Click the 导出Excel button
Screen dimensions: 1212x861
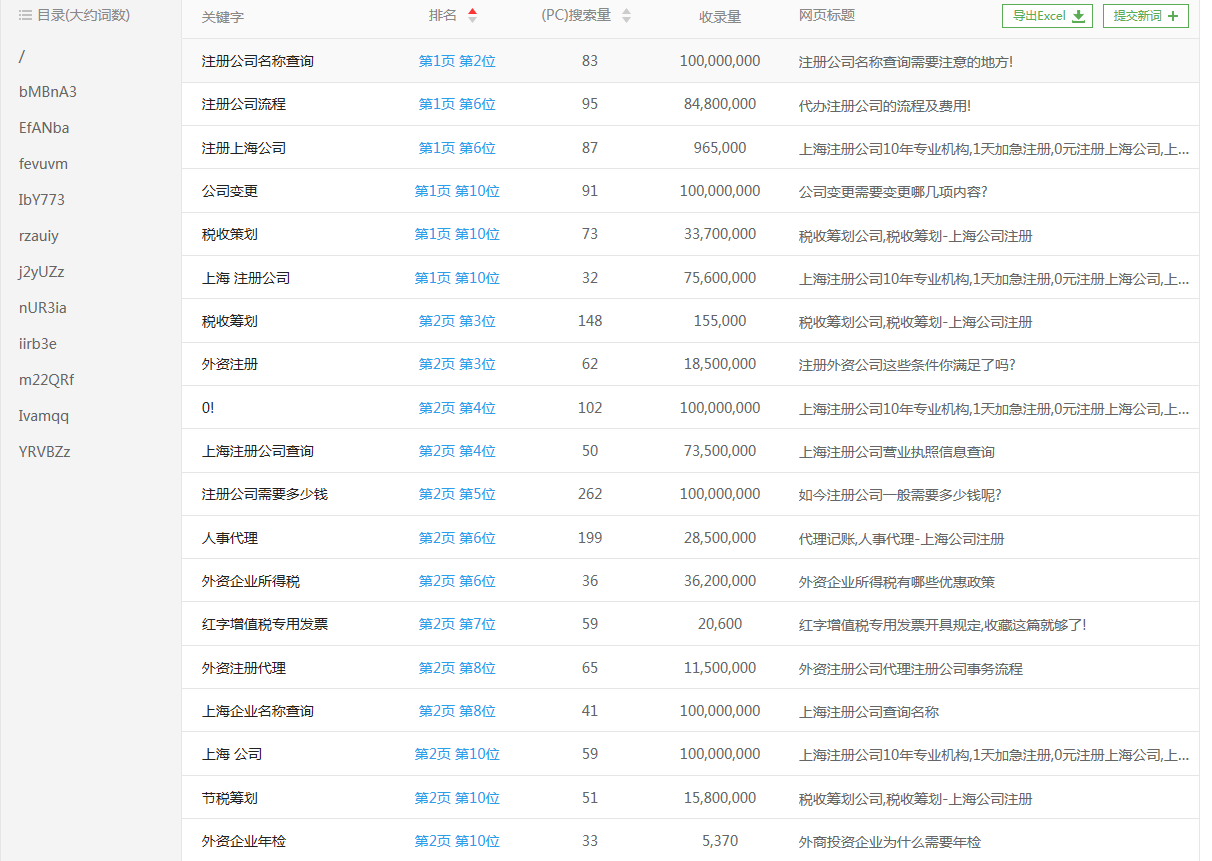pos(1047,16)
